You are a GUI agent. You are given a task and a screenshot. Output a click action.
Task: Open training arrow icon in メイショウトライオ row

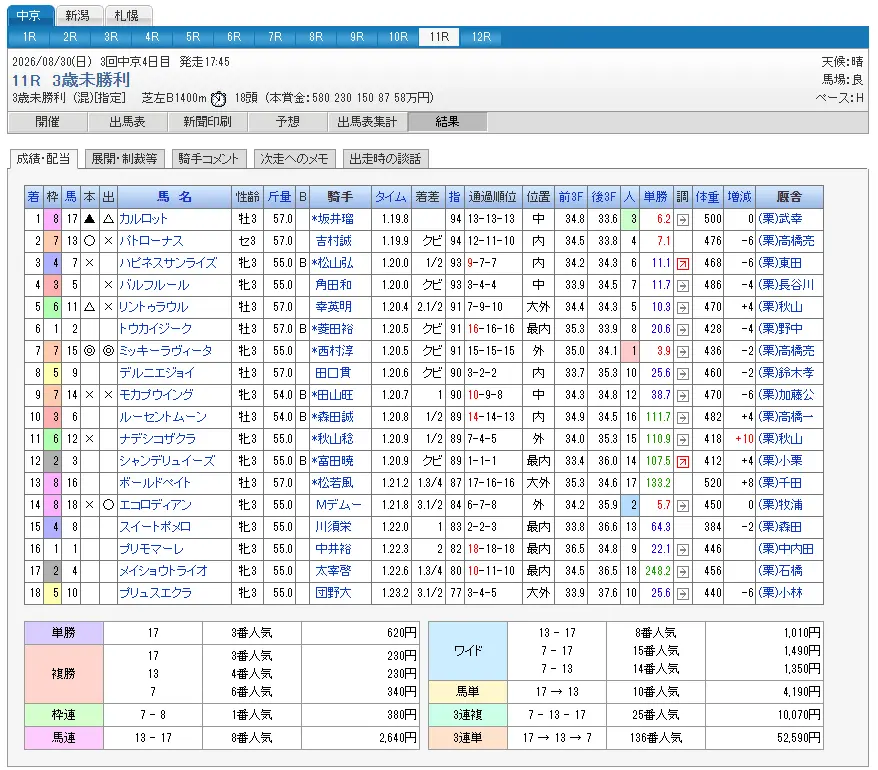tap(683, 572)
